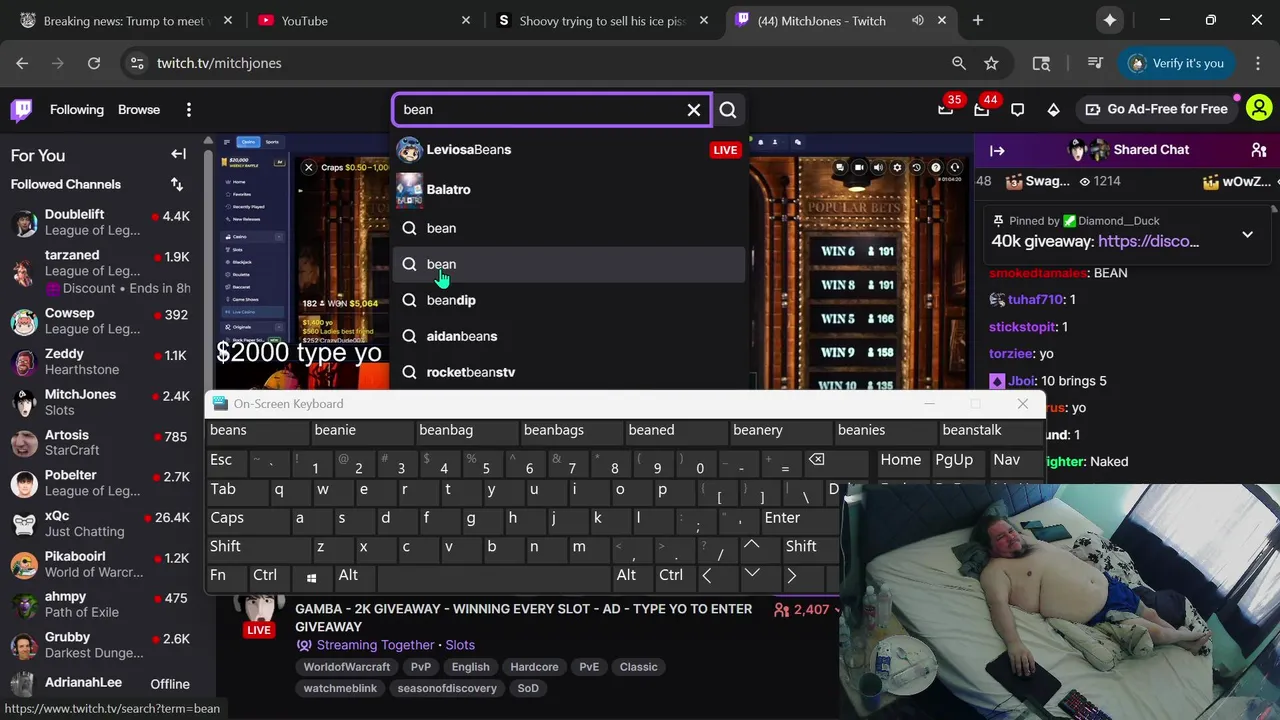
Task: Expand the pinned 40k giveaway message
Action: click(x=1247, y=234)
